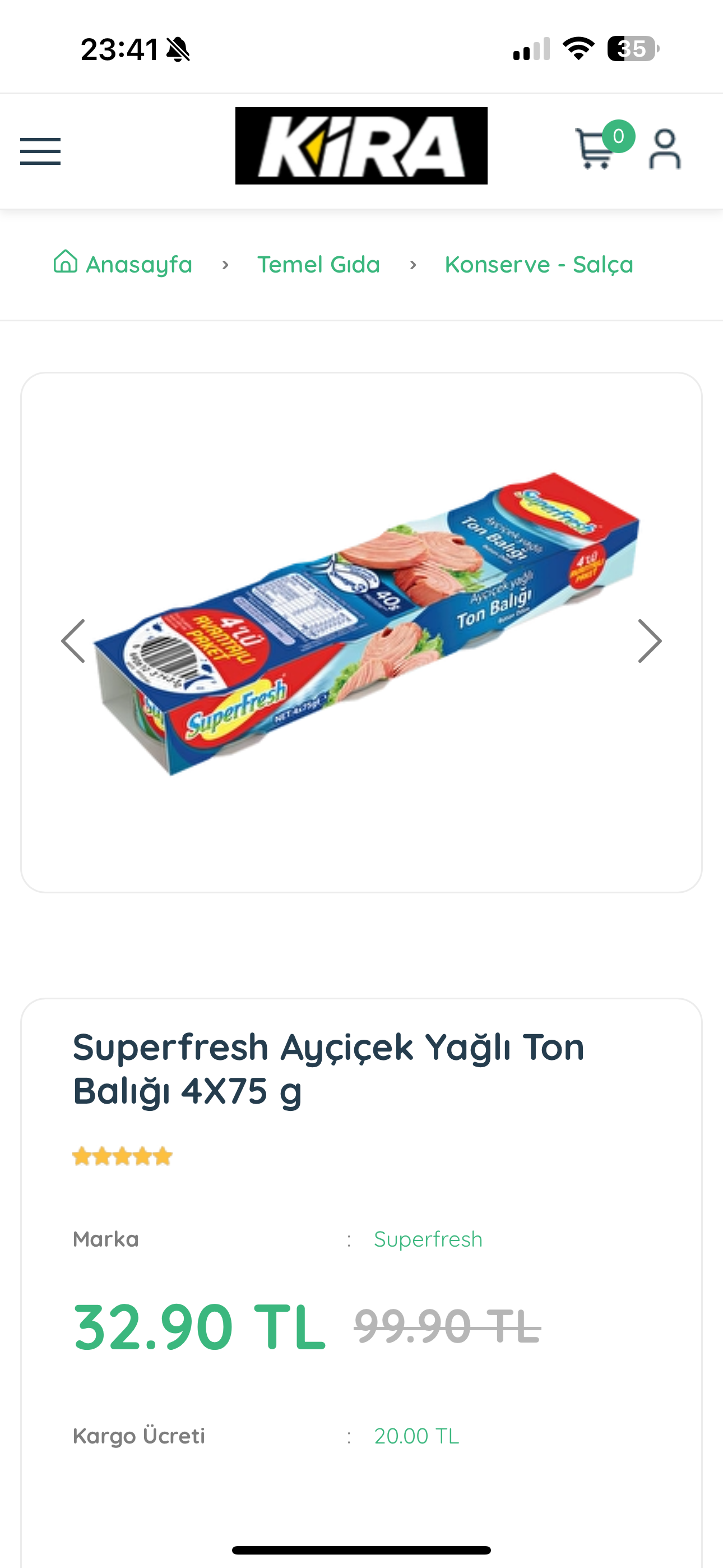Tap the KIRA logo
Screen dimensions: 723x1568
point(361,145)
